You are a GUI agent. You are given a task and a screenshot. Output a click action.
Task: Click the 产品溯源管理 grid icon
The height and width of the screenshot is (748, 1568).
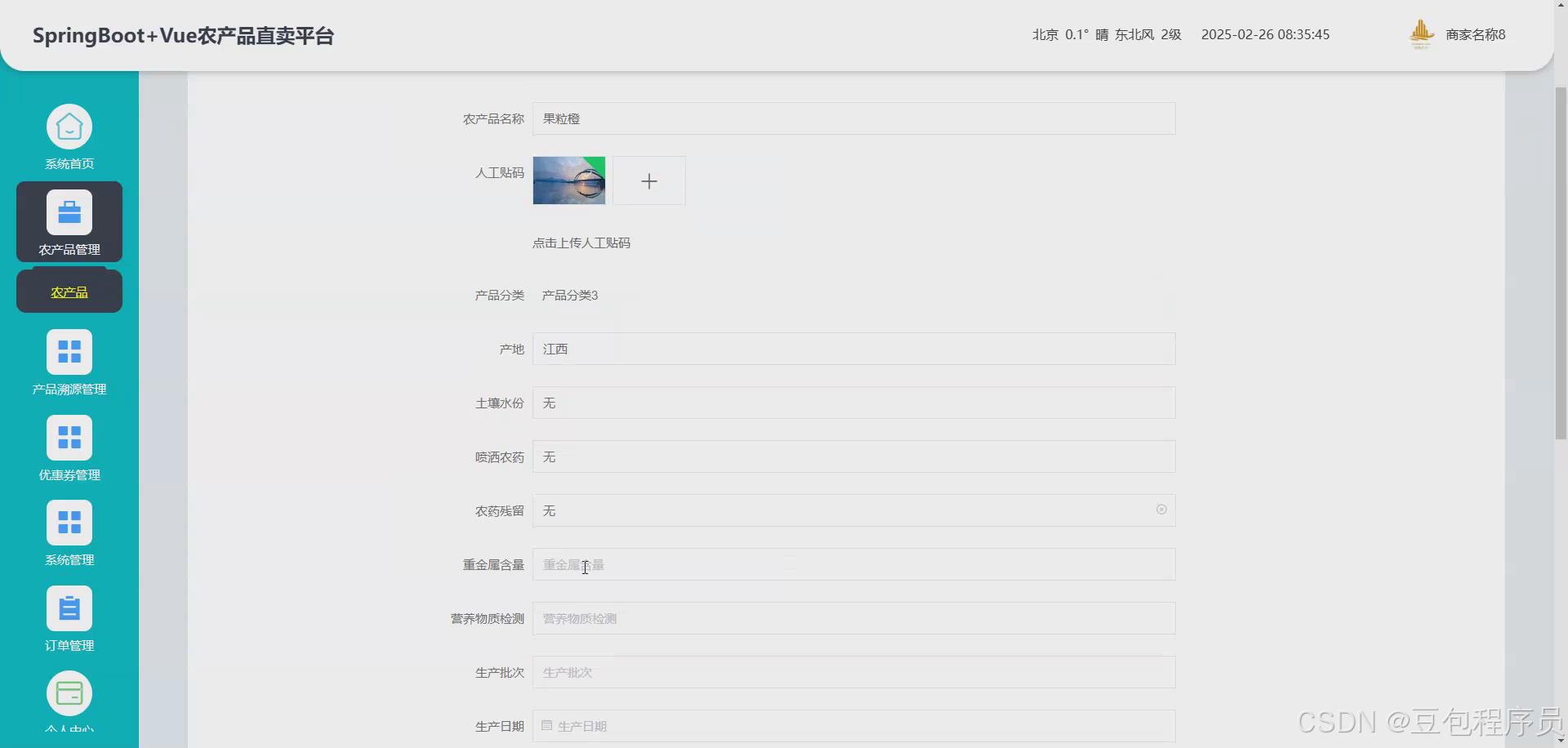(69, 352)
